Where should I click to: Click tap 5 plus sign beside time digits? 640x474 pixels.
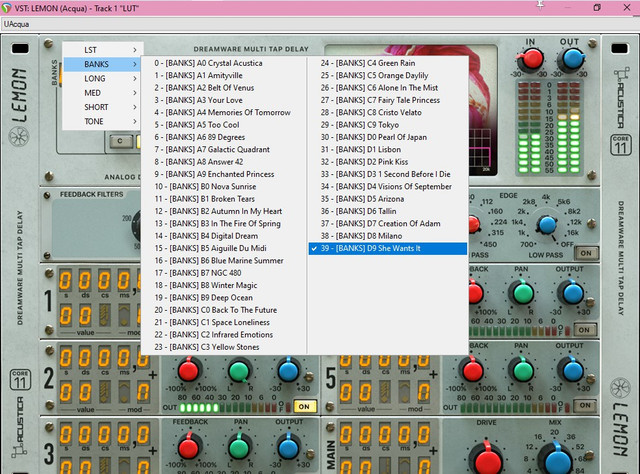(433, 374)
